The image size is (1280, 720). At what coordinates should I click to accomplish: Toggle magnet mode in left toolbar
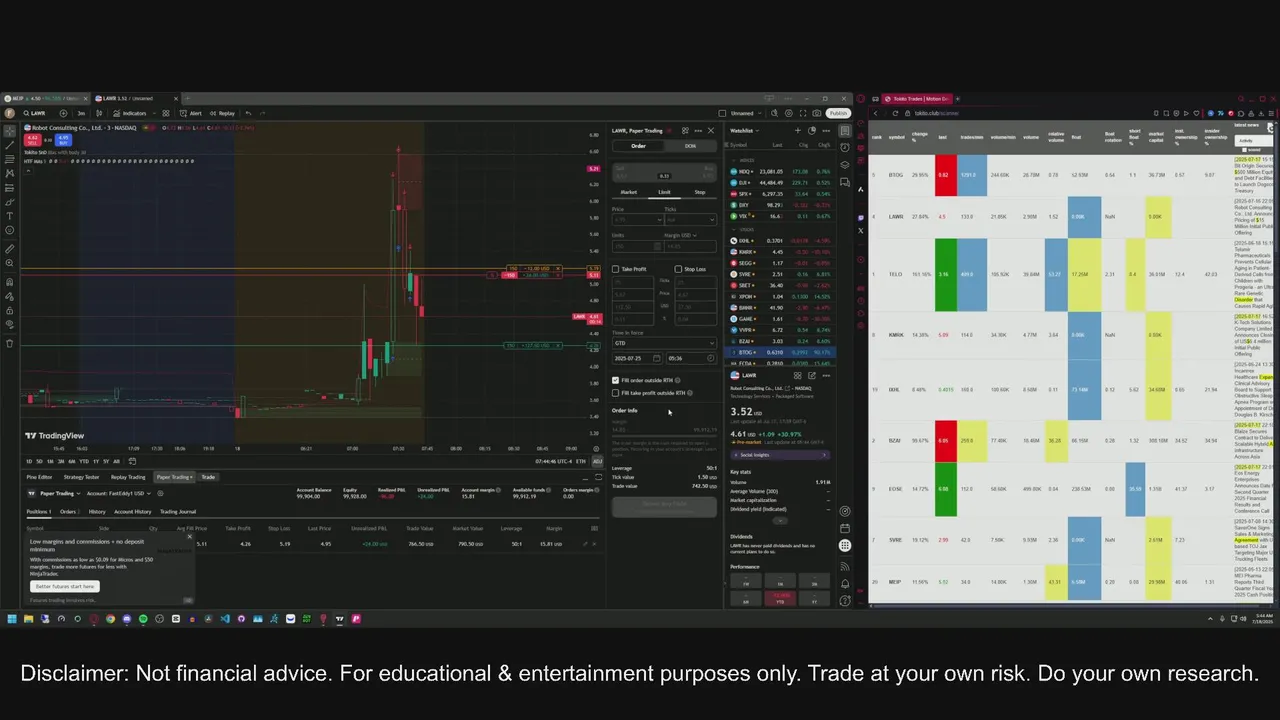[x=10, y=282]
